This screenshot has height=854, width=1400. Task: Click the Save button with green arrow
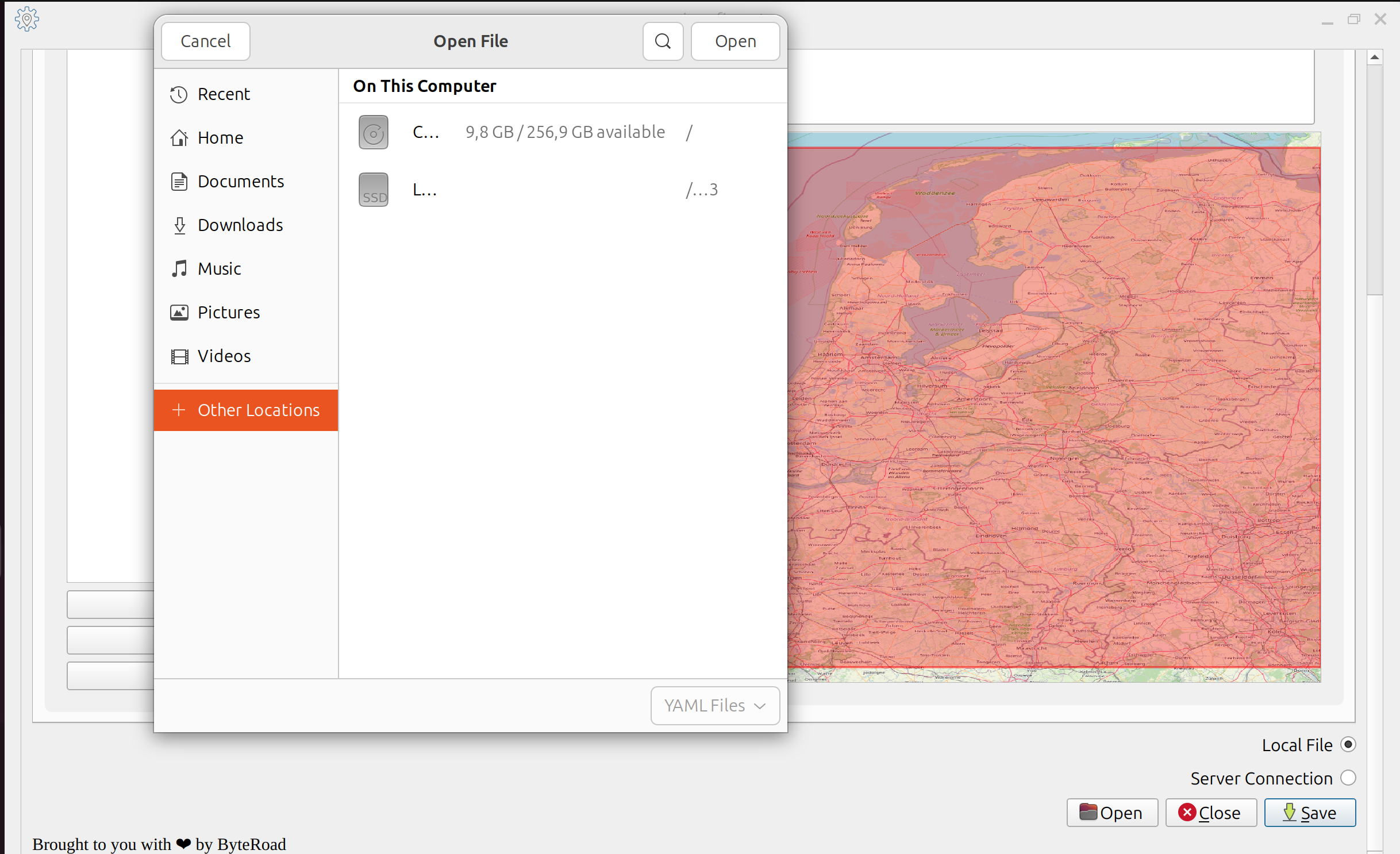(x=1310, y=813)
